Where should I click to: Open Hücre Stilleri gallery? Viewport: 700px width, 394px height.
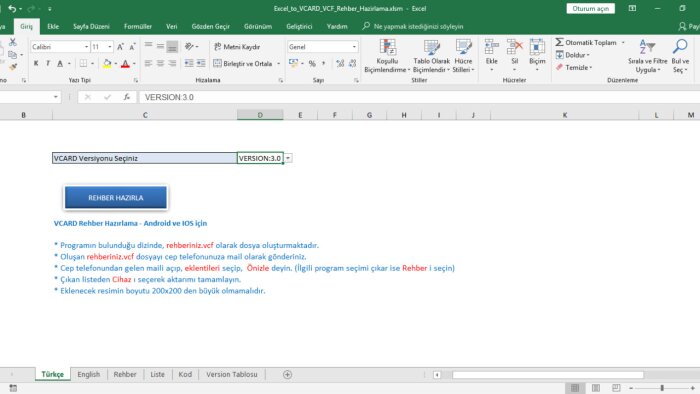pos(463,56)
